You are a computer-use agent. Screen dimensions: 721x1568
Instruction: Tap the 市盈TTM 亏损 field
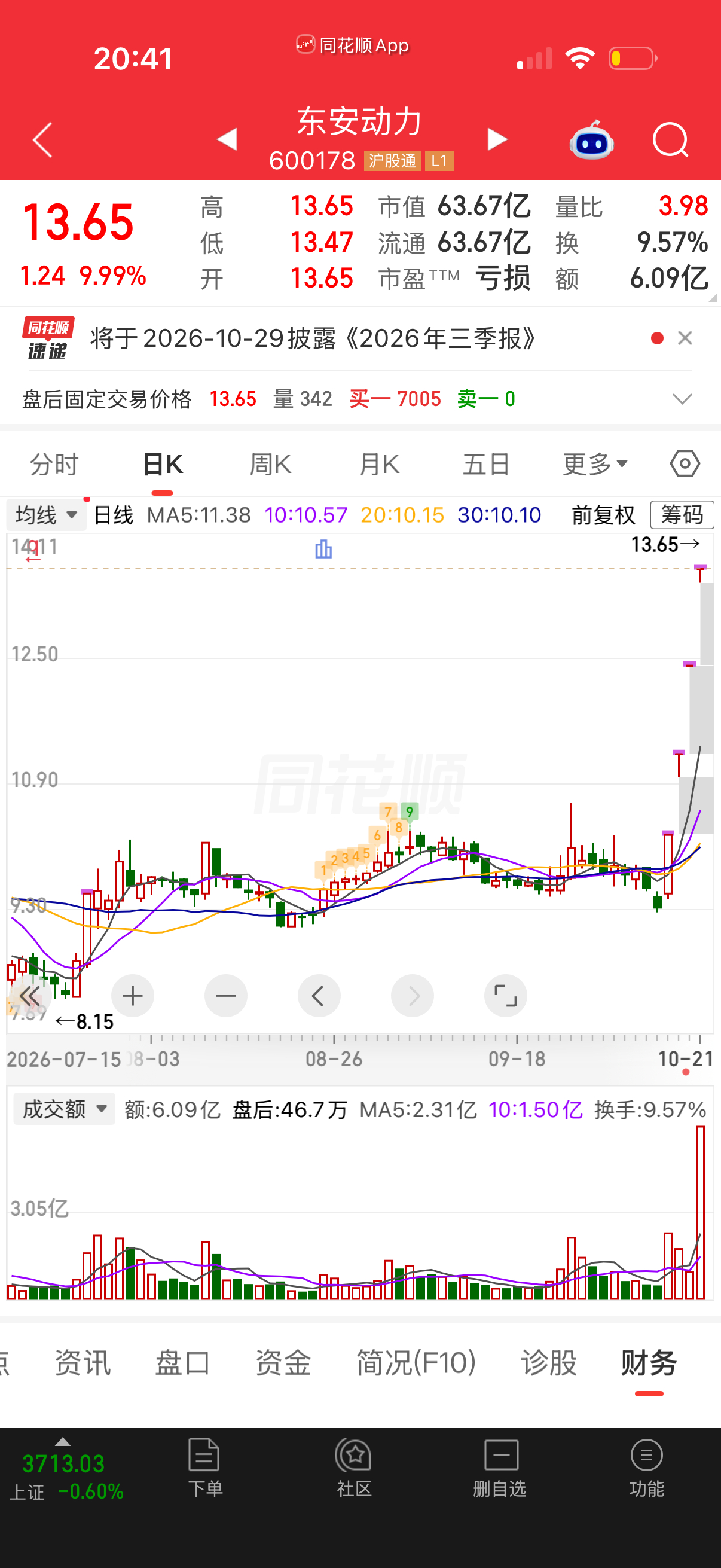point(454,278)
